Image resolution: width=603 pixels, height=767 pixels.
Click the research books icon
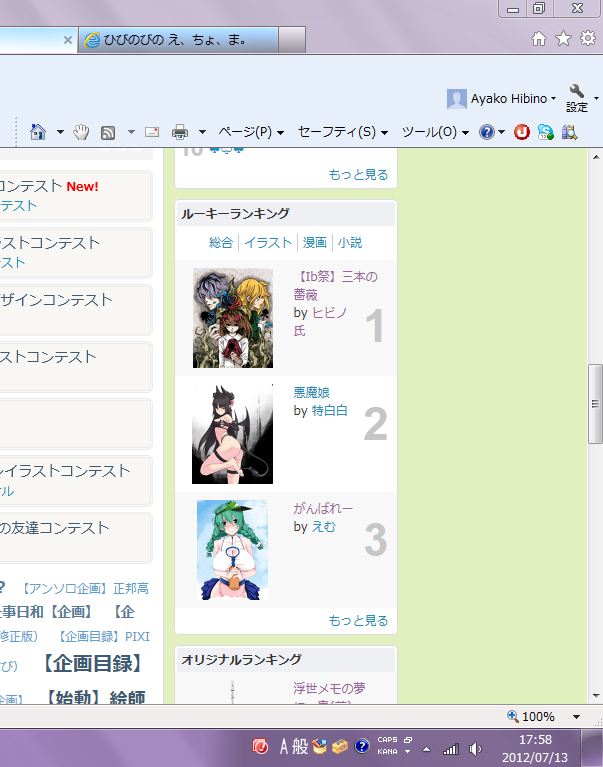[x=569, y=132]
